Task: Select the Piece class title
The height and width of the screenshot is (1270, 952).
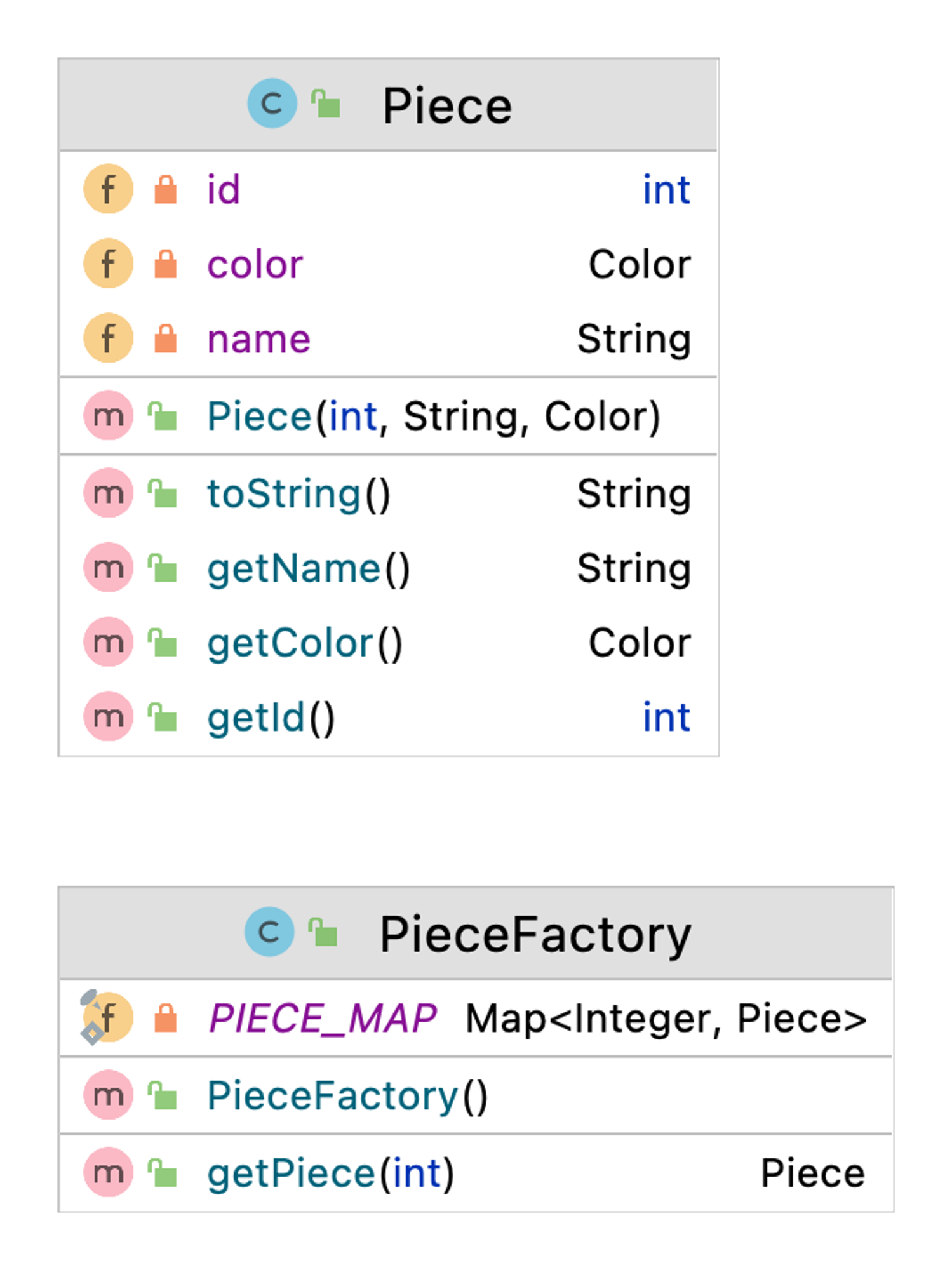Action: tap(446, 105)
